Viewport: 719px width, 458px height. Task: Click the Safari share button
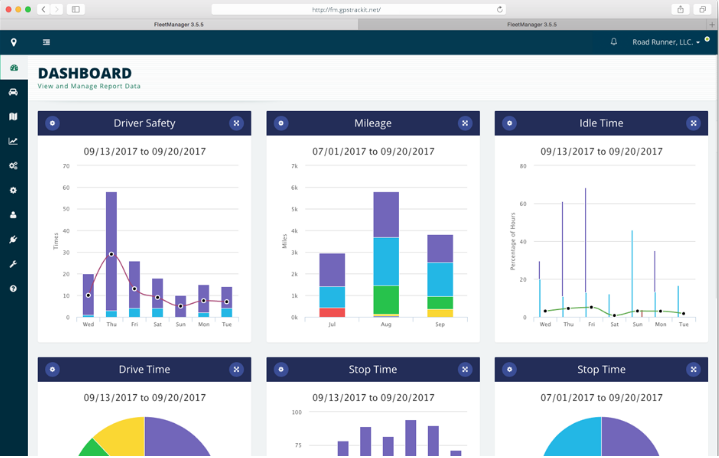[x=681, y=9]
